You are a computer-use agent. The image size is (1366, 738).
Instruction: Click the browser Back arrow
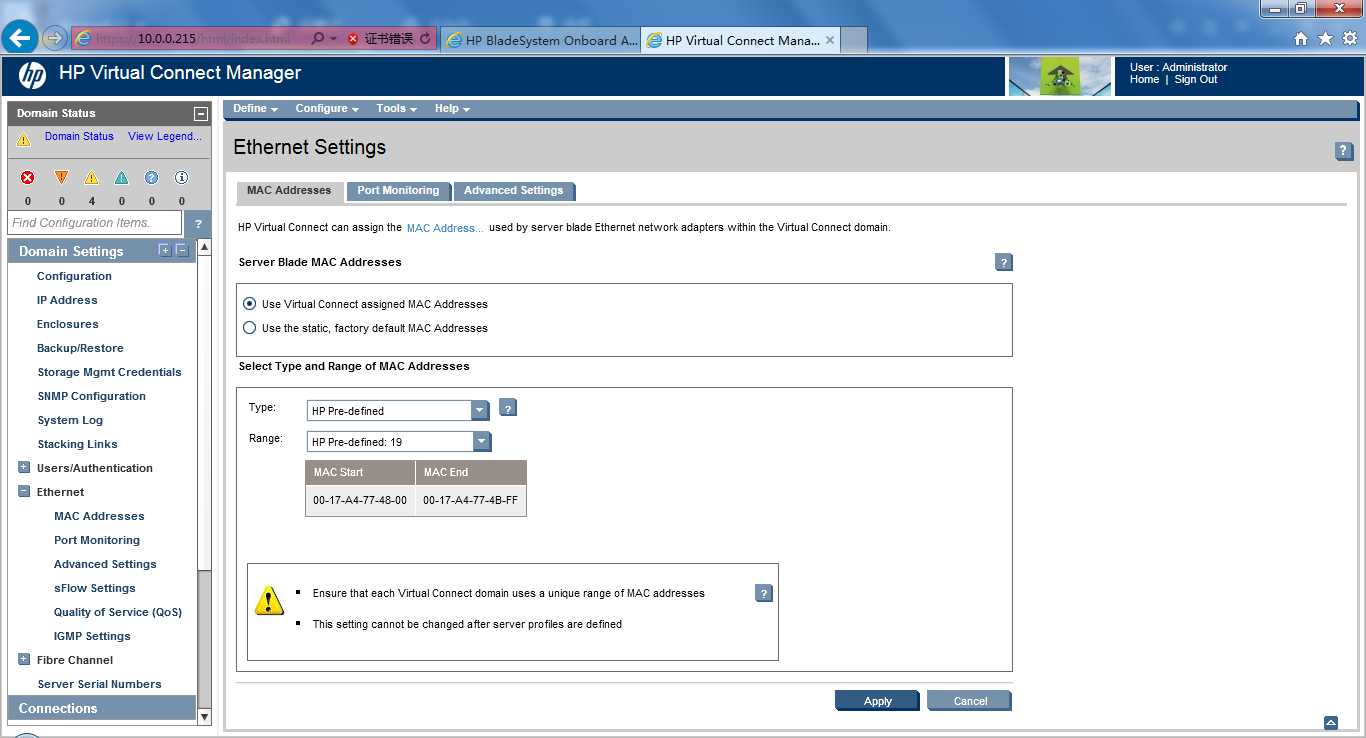pos(21,38)
